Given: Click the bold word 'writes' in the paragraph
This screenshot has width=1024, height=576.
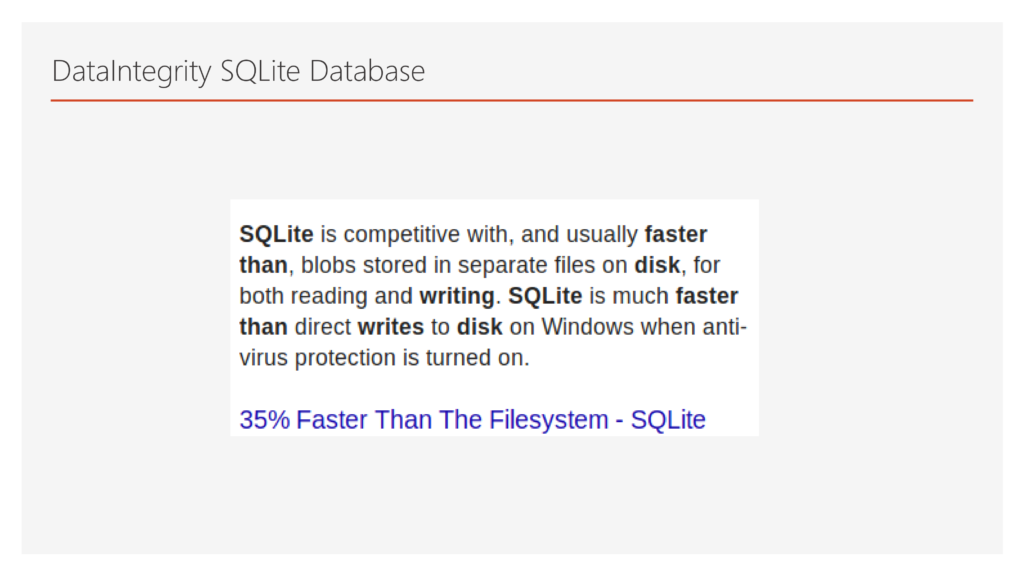Looking at the screenshot, I should [392, 328].
